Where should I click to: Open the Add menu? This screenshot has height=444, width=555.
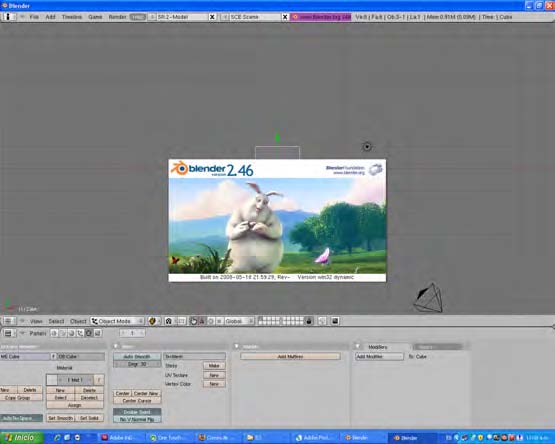coord(50,17)
